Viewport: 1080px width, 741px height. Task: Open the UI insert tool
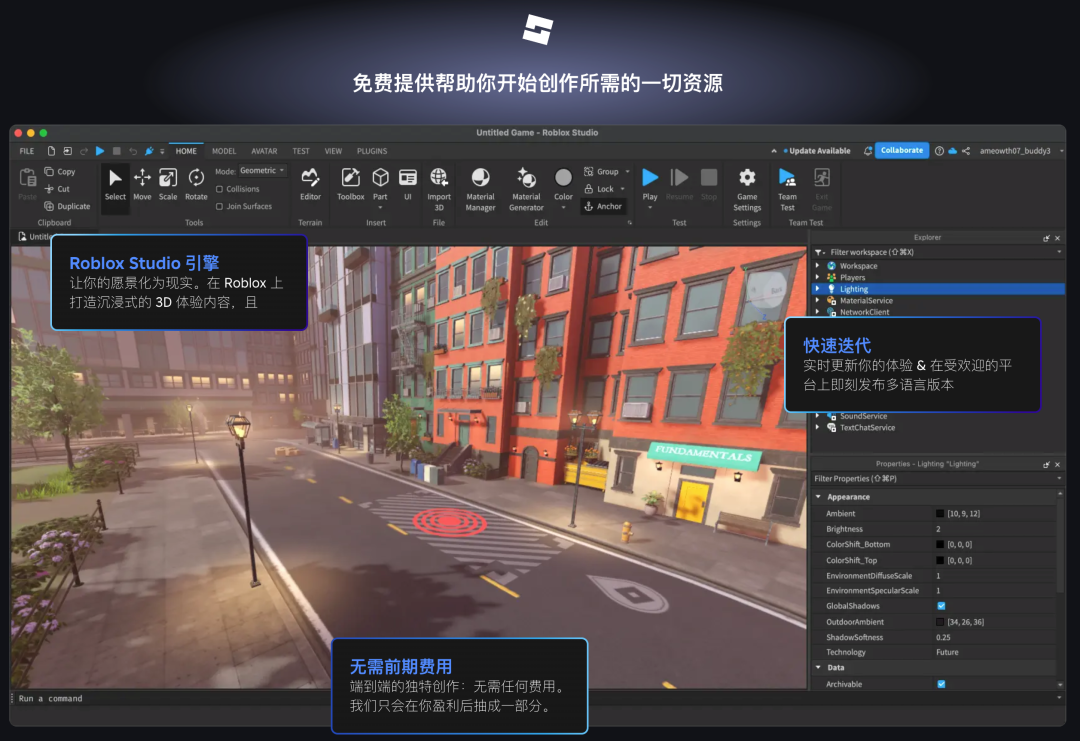click(408, 184)
